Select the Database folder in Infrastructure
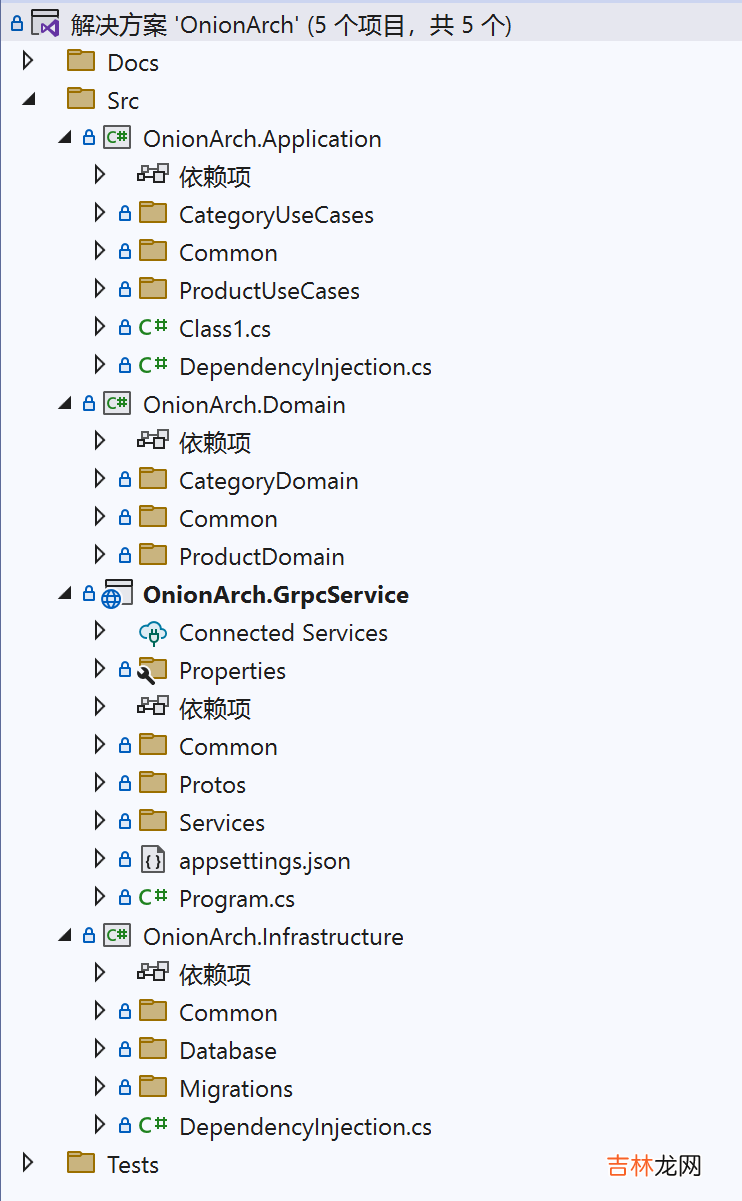 [x=227, y=1051]
